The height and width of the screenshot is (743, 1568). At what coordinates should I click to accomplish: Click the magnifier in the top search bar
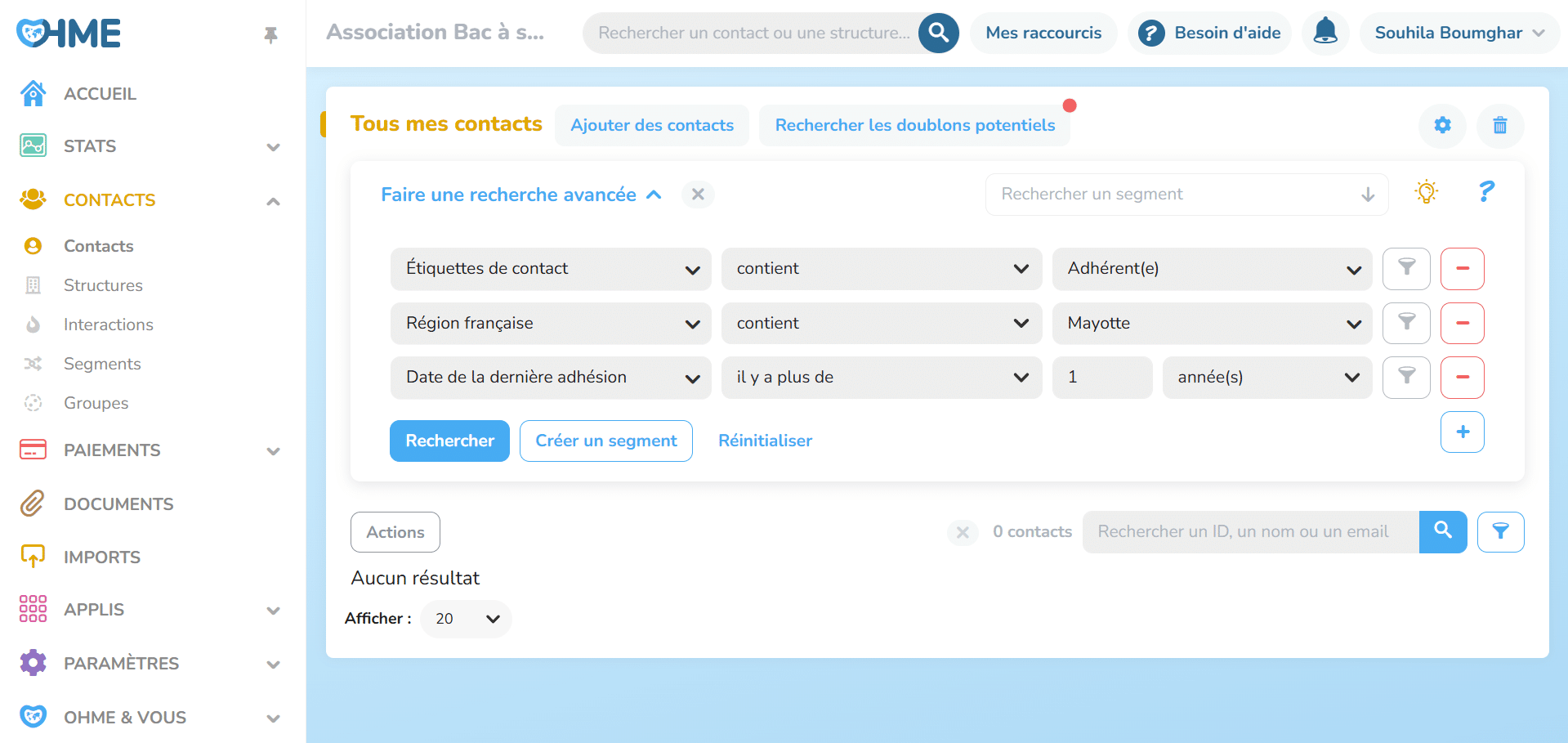[937, 33]
